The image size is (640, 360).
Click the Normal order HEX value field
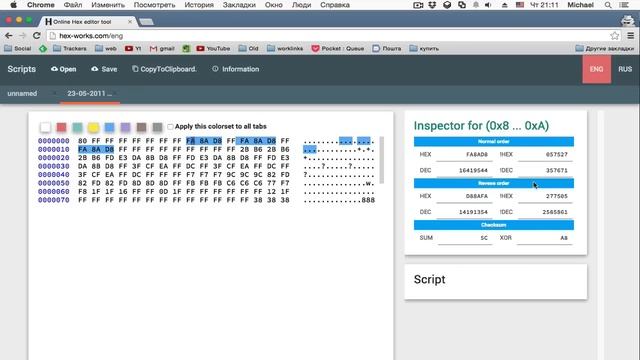tap(464, 155)
